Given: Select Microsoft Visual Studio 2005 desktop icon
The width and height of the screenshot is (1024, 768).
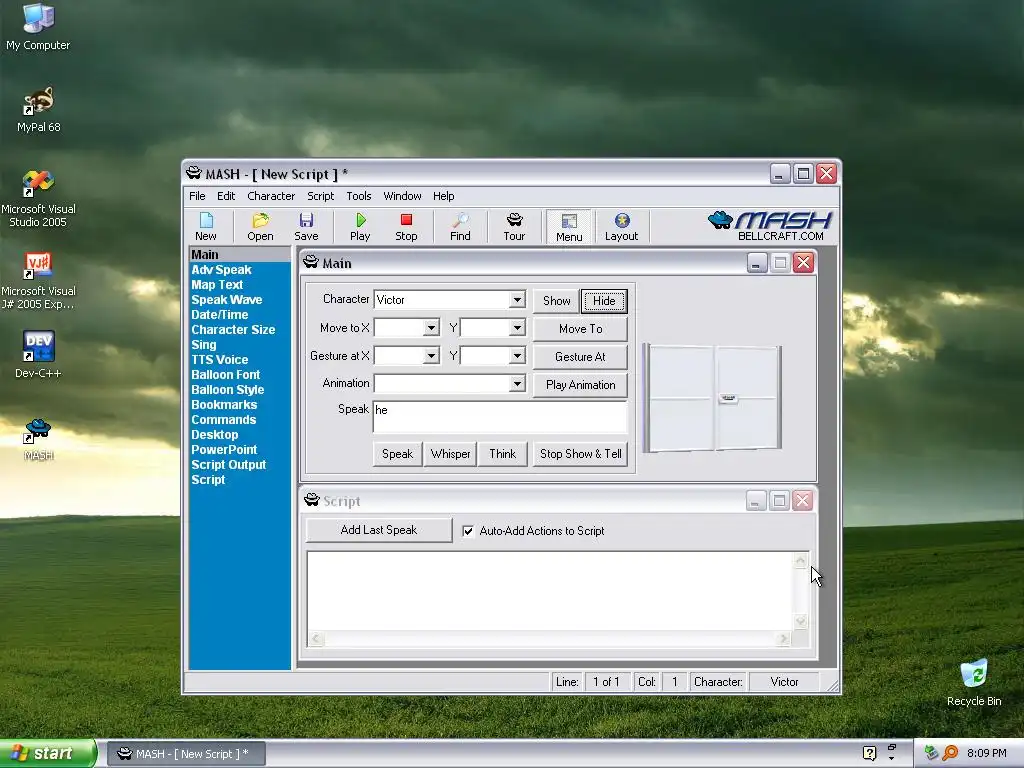Looking at the screenshot, I should click(x=38, y=199).
